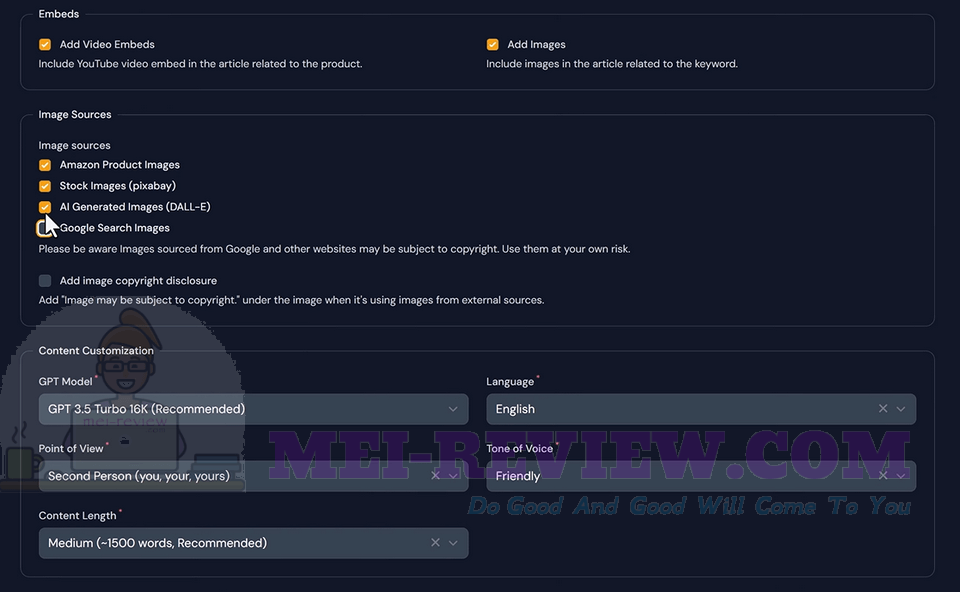Screen dimensions: 960x592
Task: Click the Image sources sub-label
Action: click(x=75, y=145)
